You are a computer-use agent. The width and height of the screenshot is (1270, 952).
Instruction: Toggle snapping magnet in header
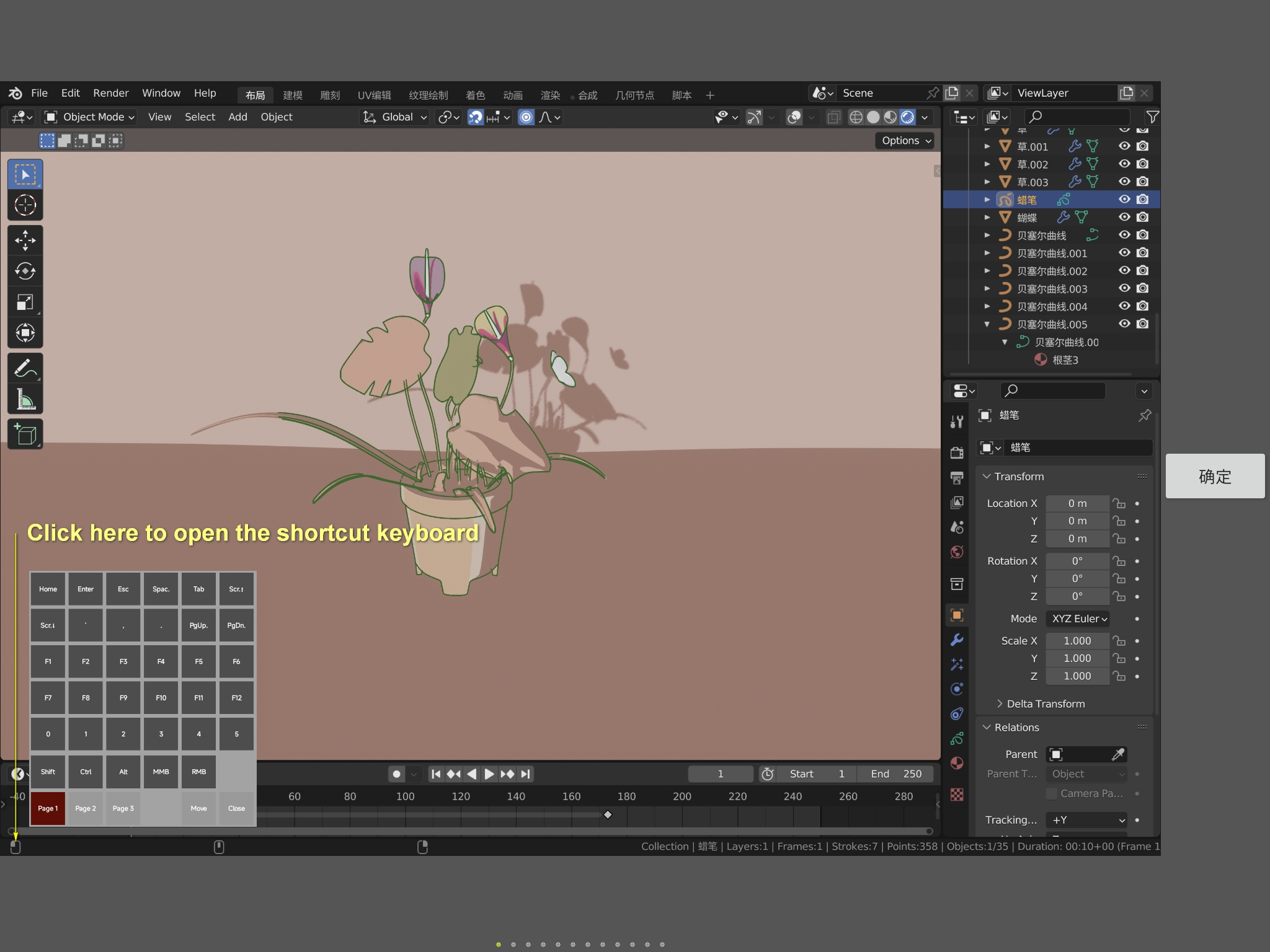[x=475, y=117]
